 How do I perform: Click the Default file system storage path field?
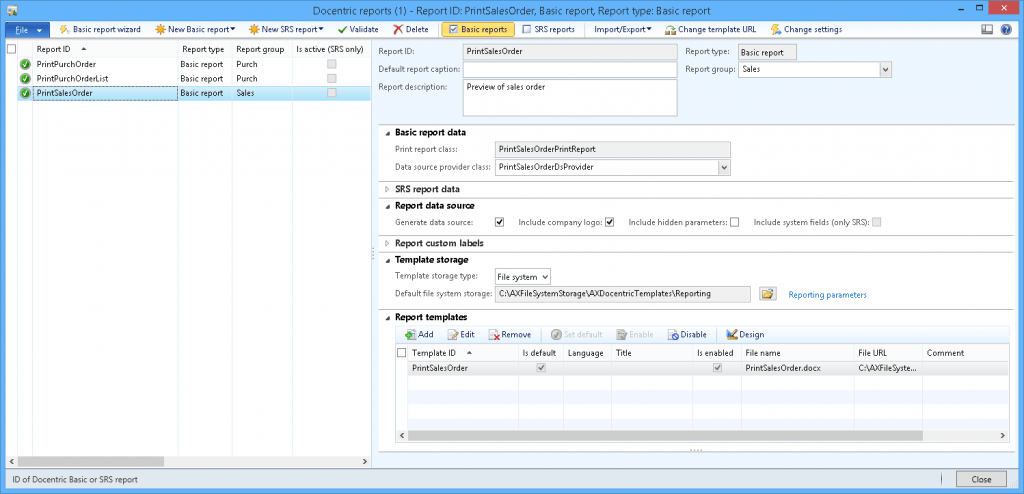623,294
